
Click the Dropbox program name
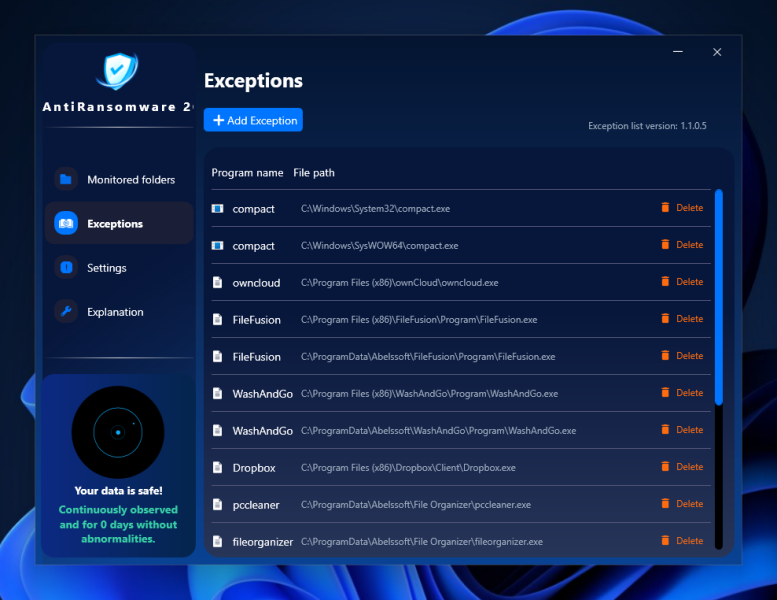(x=254, y=468)
